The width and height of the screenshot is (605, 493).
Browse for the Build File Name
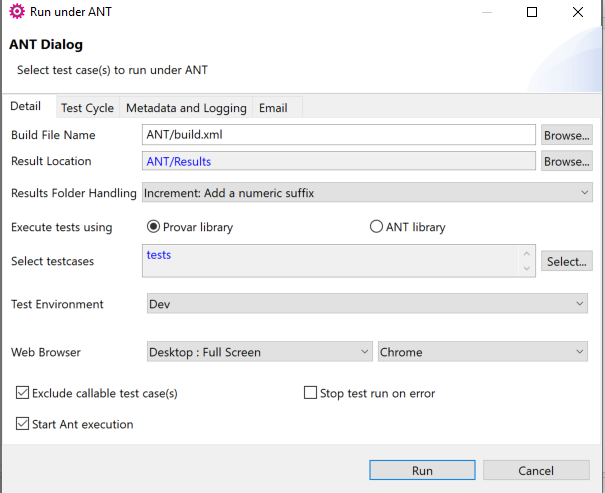click(566, 134)
